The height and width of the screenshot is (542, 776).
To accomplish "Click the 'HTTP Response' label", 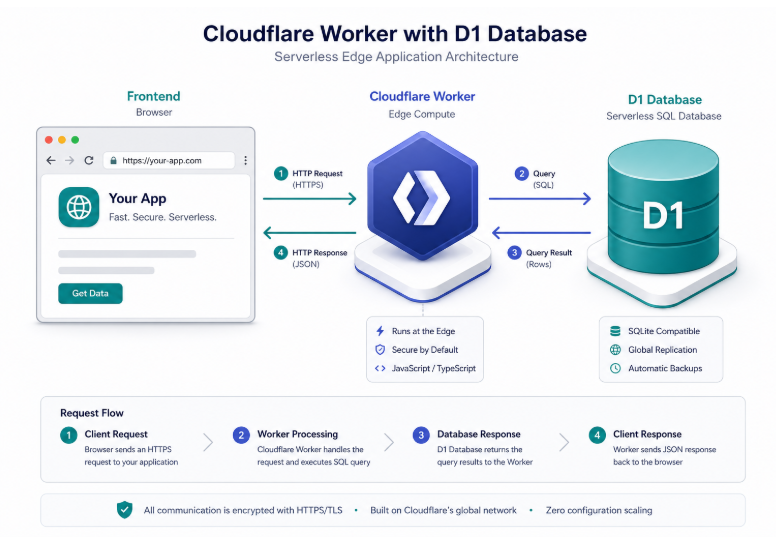I will (x=320, y=252).
